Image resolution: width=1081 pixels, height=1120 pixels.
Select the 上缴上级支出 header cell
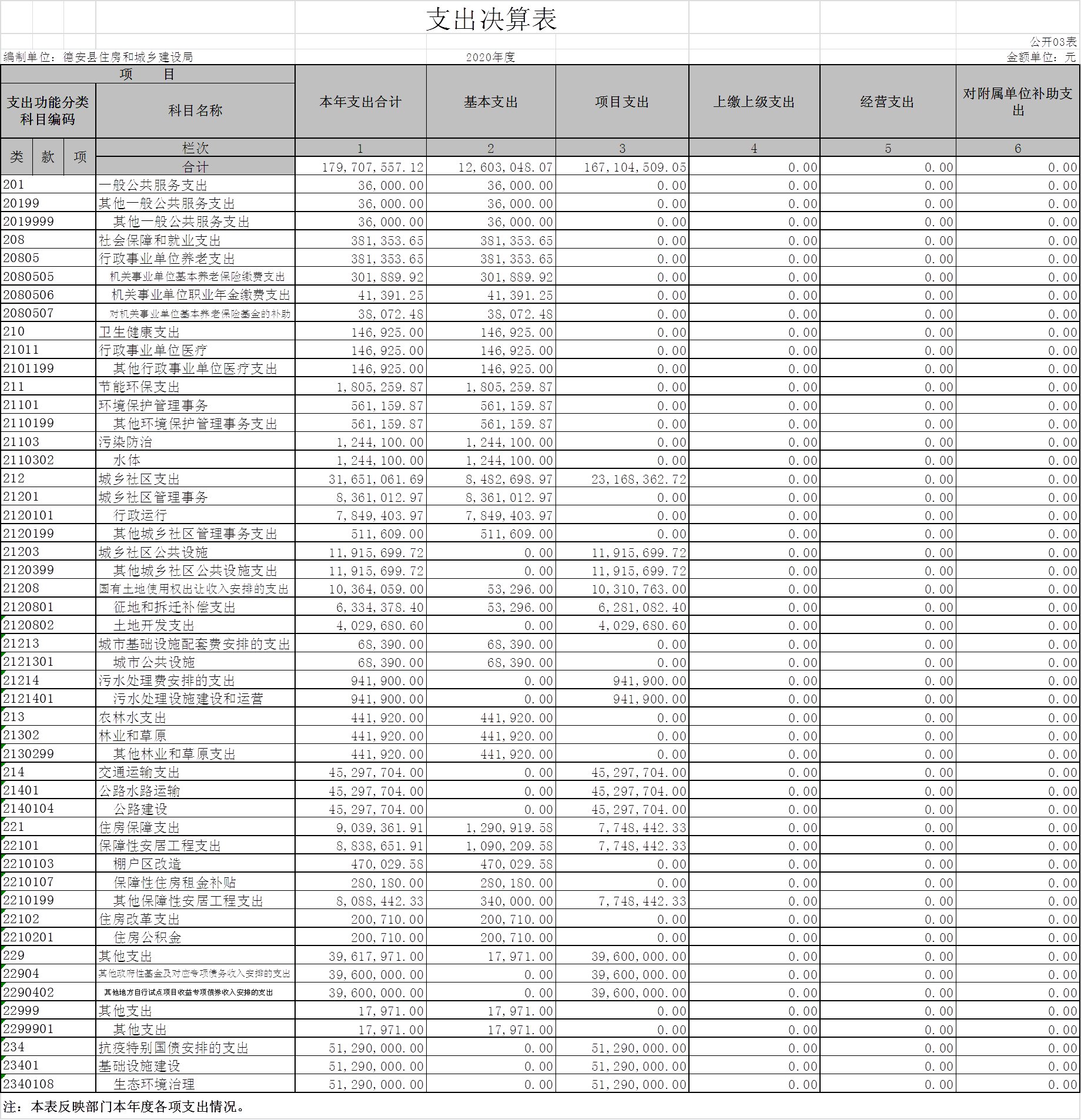pyautogui.click(x=754, y=102)
